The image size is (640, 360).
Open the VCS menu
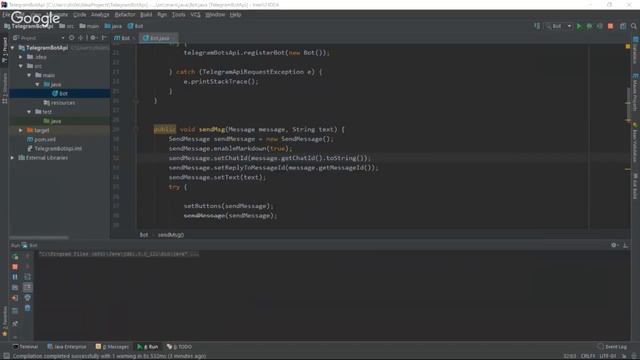coord(196,15)
